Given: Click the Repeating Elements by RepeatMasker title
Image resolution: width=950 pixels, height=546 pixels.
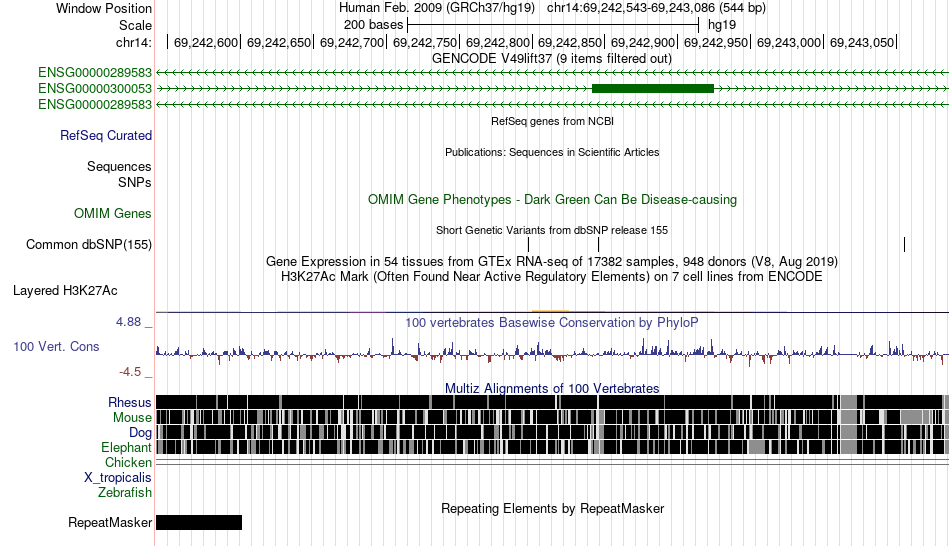Looking at the screenshot, I should tap(553, 508).
